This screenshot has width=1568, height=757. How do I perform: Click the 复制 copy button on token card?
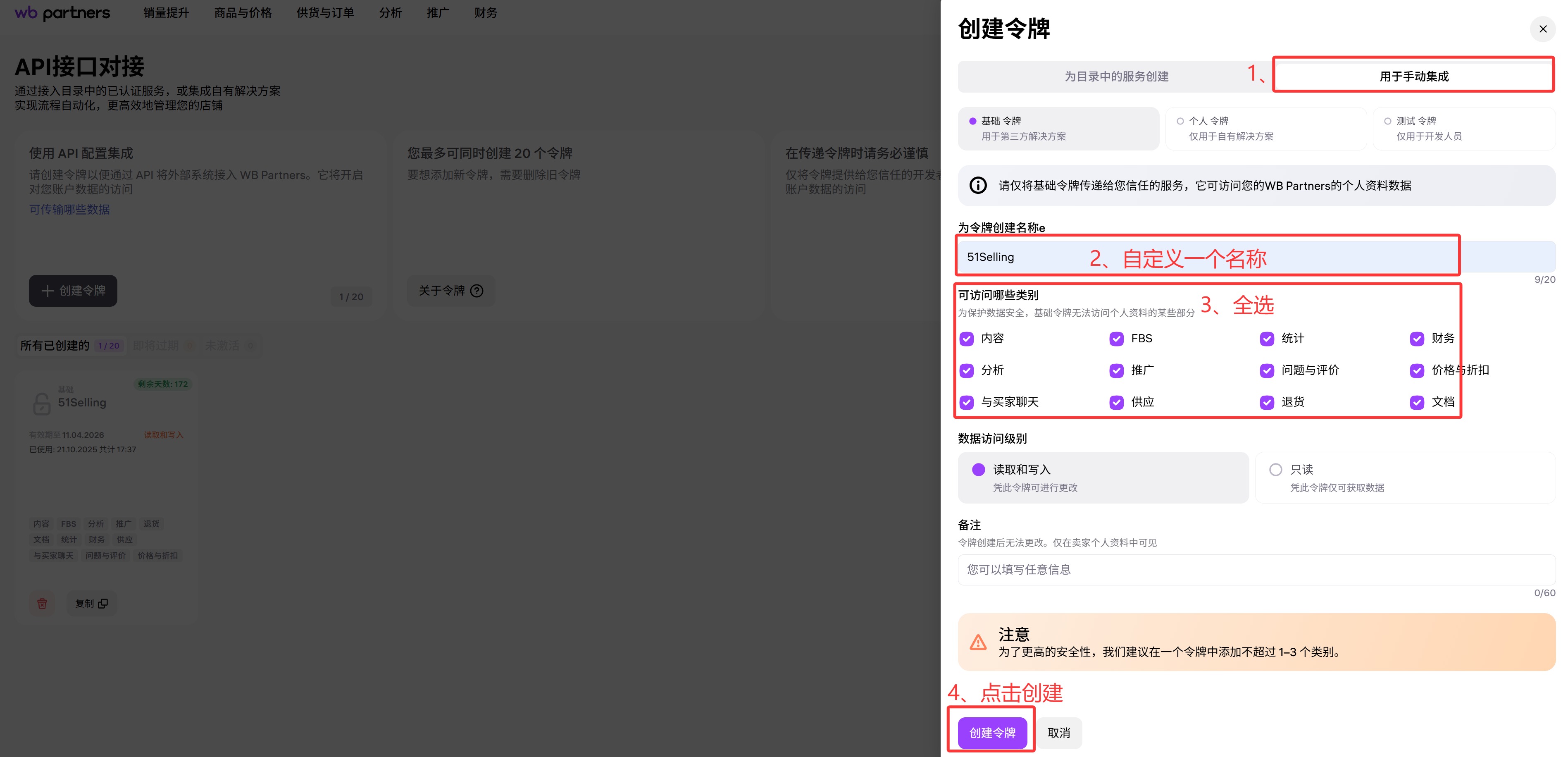coord(91,603)
